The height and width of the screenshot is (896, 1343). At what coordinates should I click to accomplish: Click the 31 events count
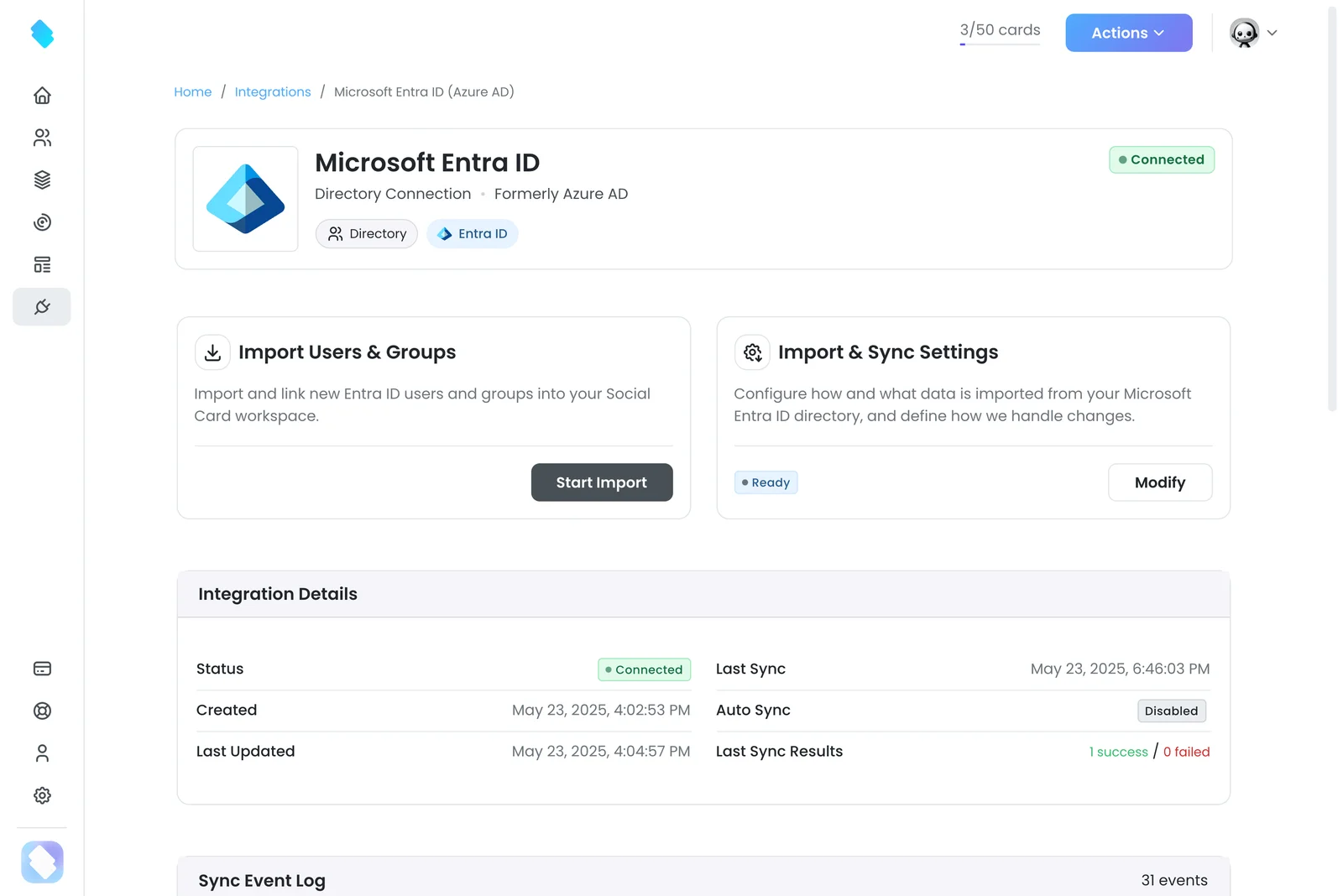coord(1174,880)
